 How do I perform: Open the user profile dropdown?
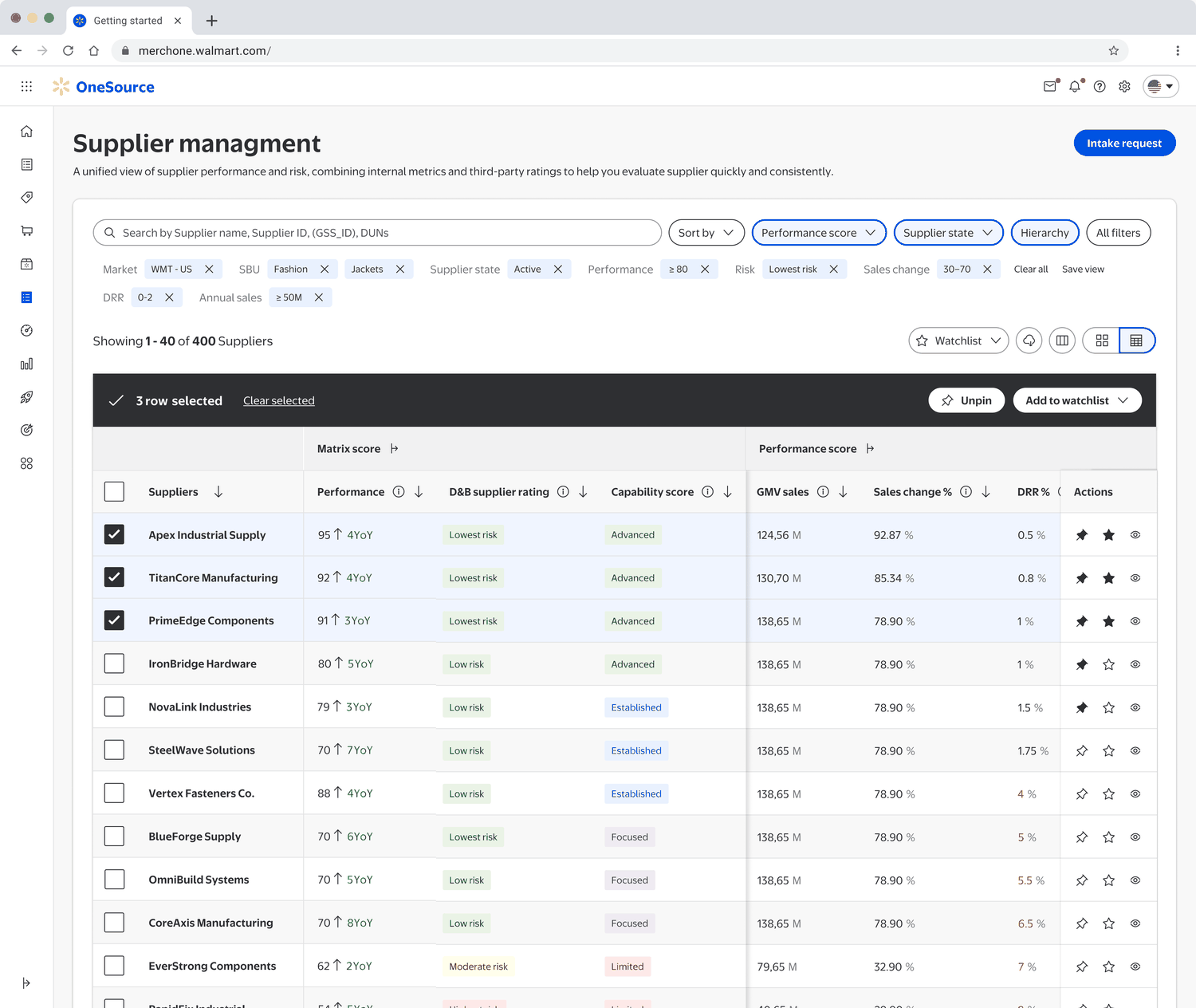click(1161, 86)
